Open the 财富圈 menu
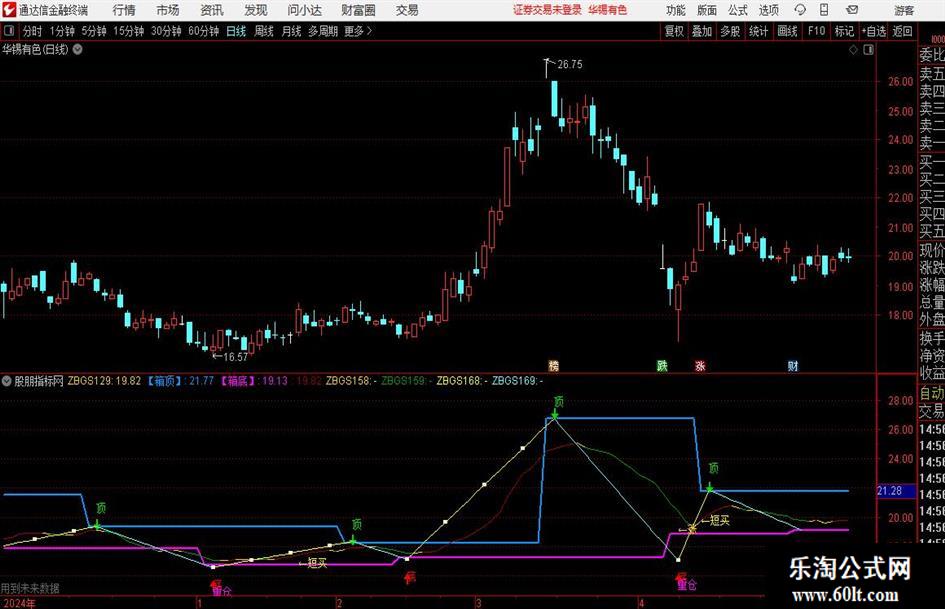Viewport: 945px width, 609px height. point(358,10)
